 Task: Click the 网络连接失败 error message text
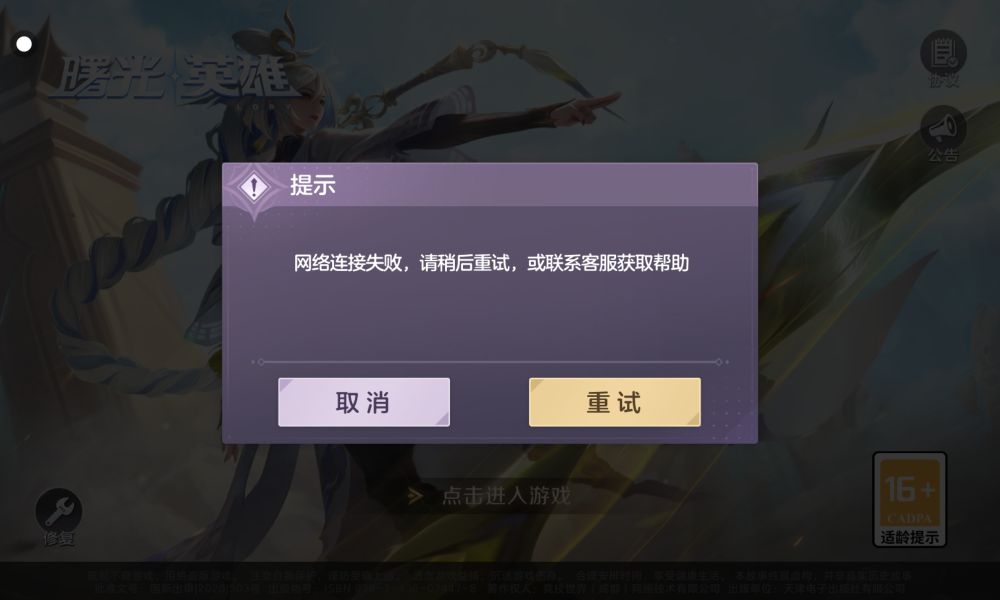(491, 263)
